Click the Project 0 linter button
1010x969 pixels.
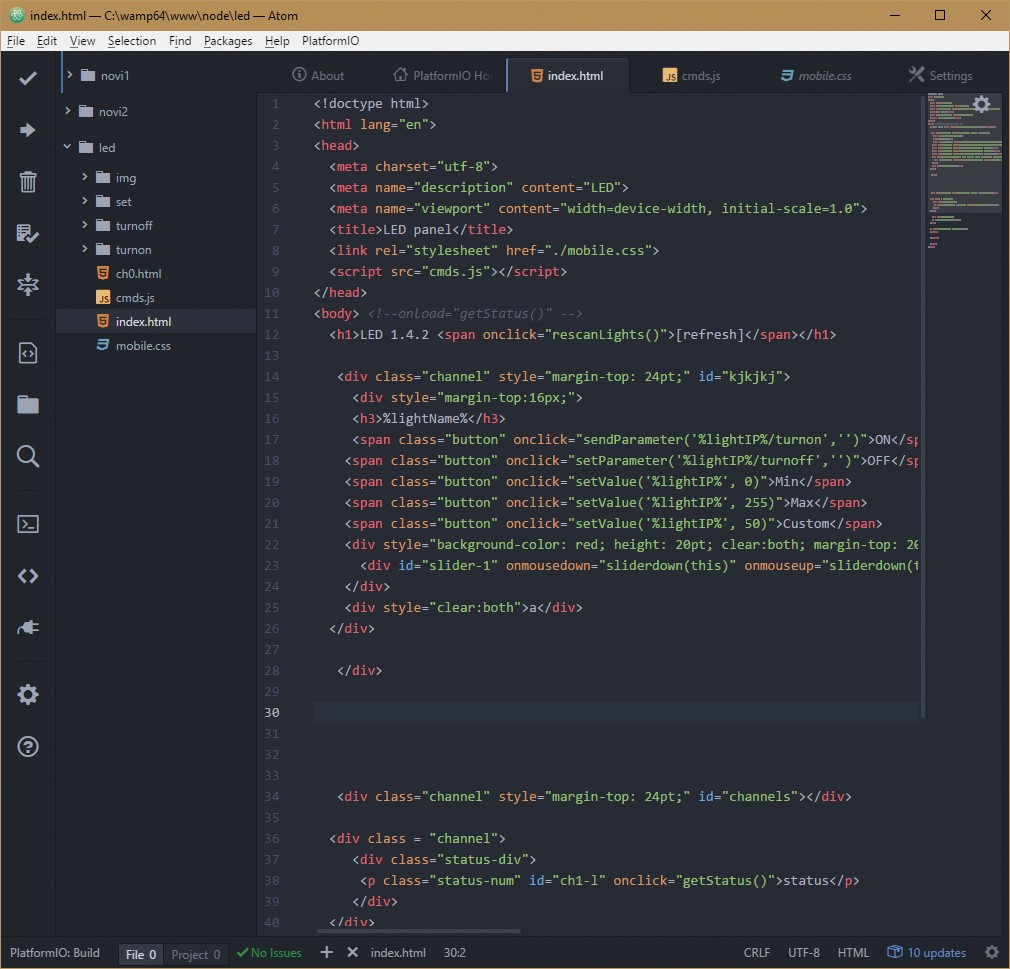pyautogui.click(x=196, y=954)
